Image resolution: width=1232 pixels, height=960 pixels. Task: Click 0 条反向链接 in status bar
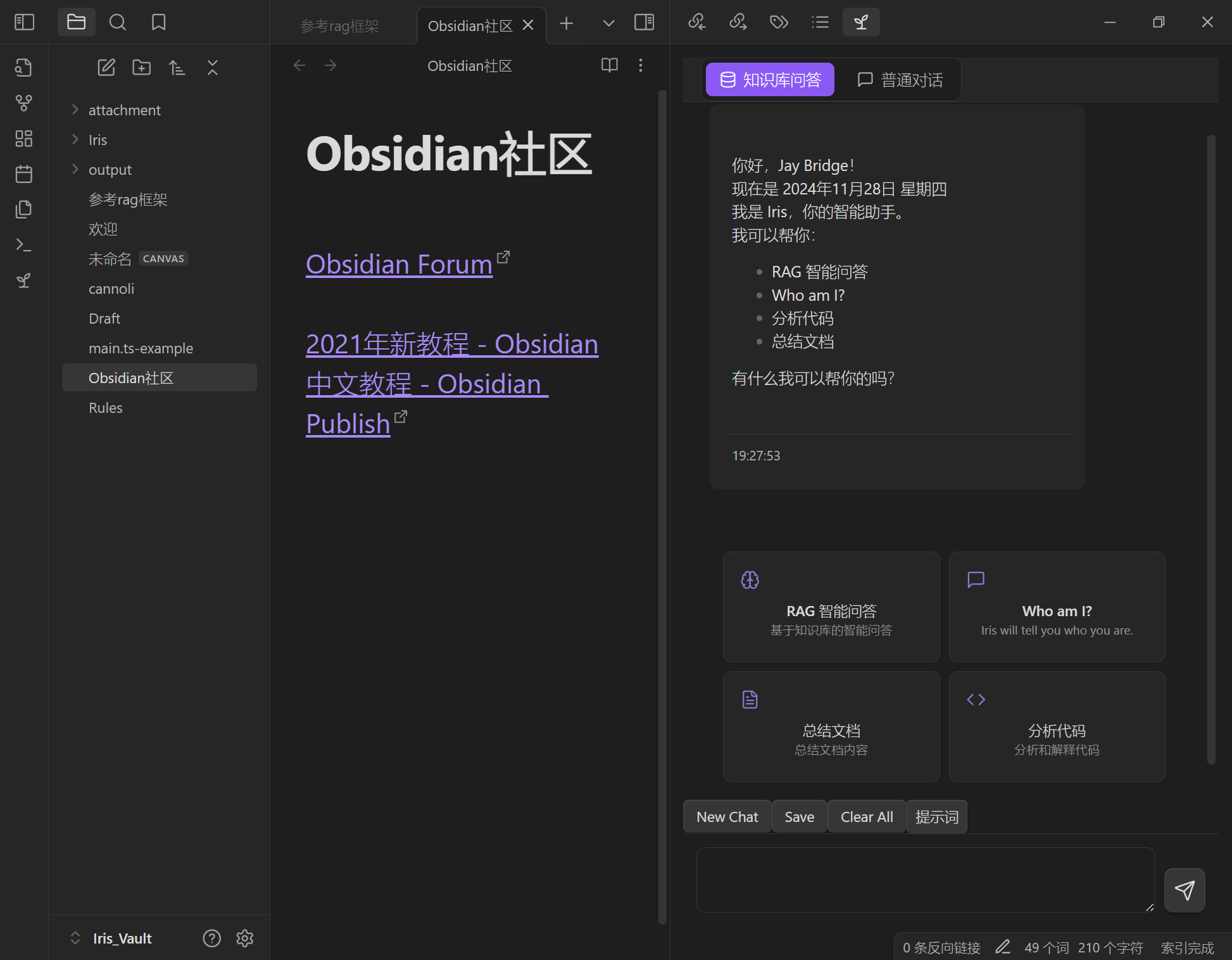941,948
